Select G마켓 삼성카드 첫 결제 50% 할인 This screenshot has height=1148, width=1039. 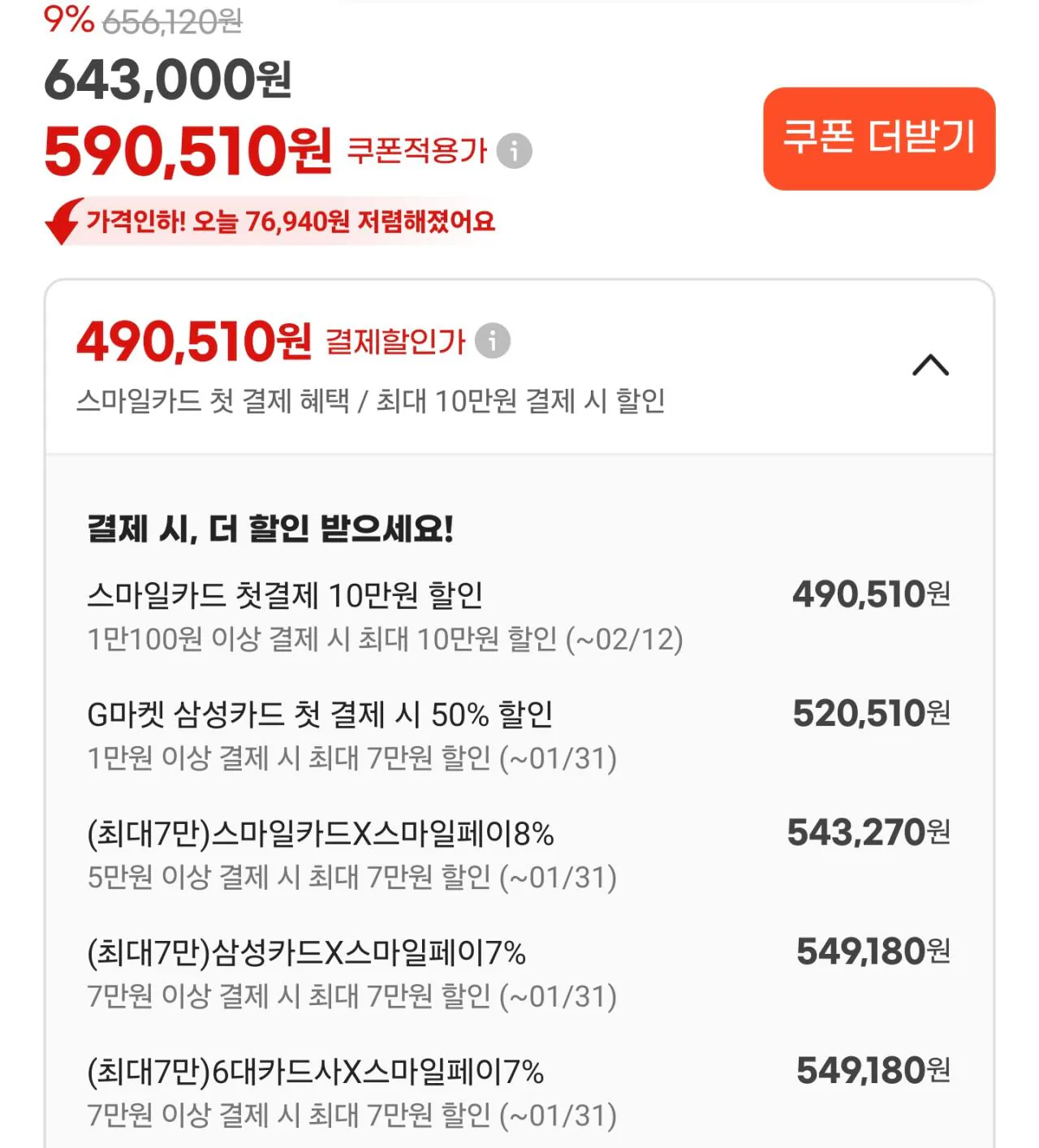pyautogui.click(x=320, y=715)
